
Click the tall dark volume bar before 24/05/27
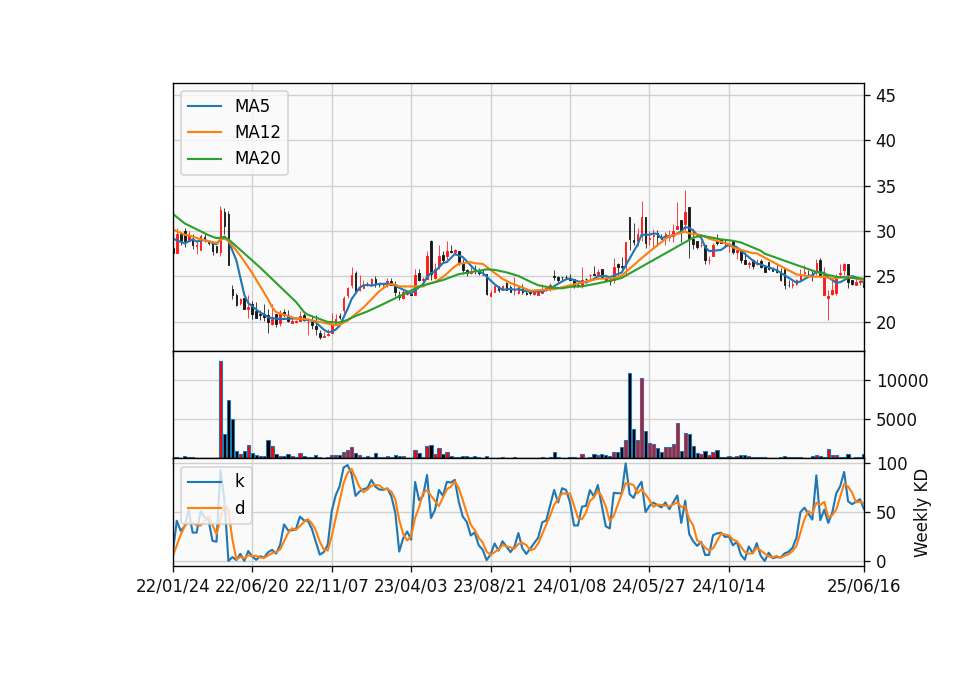[630, 416]
